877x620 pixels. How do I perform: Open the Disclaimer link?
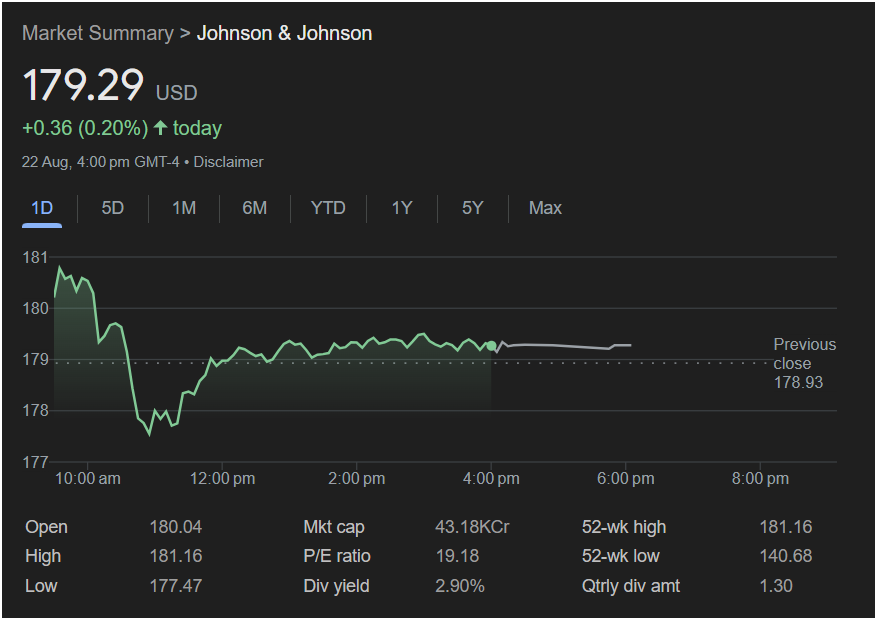[228, 161]
